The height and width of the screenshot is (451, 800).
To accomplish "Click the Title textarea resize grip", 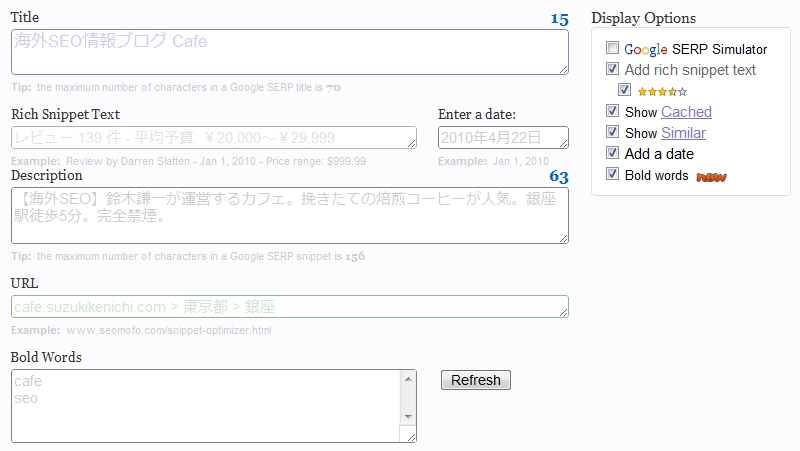I will tap(563, 69).
